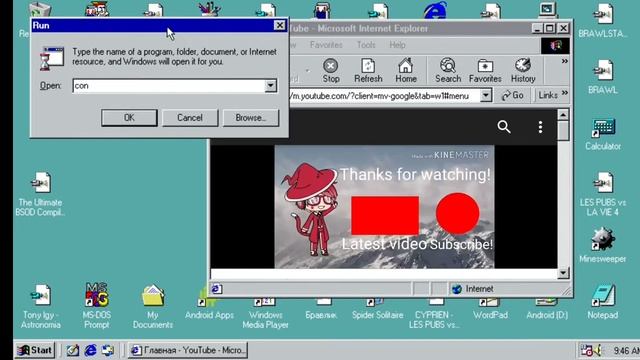Open the Notepad desktop shortcut
640x360 pixels.
tap(603, 301)
